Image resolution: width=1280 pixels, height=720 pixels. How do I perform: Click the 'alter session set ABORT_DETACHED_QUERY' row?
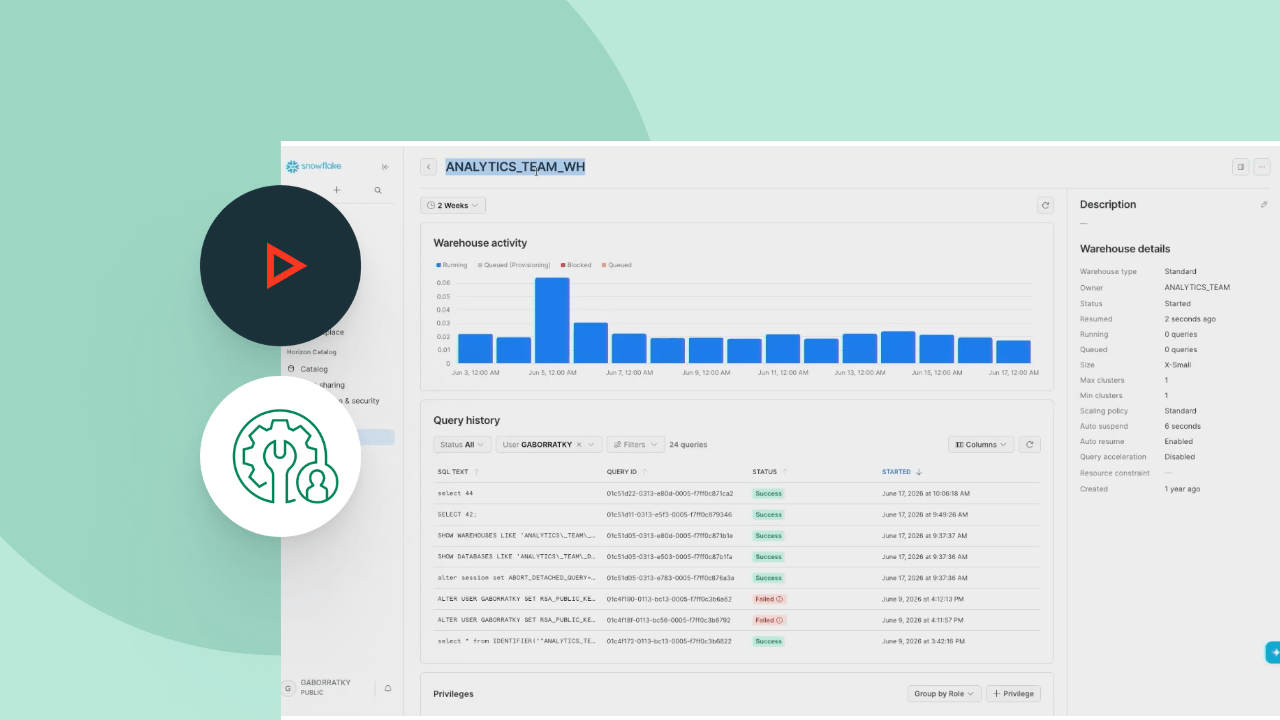coord(736,577)
